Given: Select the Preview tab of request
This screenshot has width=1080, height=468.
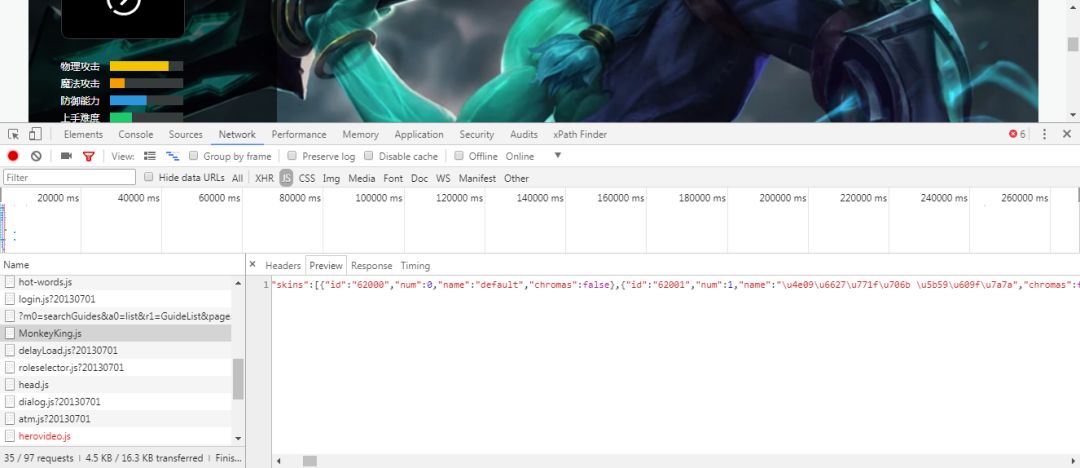Looking at the screenshot, I should [326, 265].
